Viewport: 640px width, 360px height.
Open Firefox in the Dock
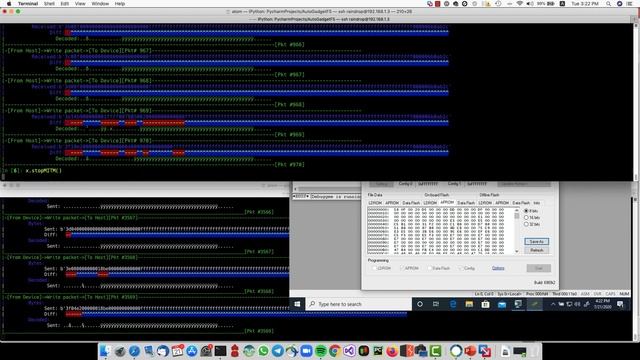[x=392, y=351]
